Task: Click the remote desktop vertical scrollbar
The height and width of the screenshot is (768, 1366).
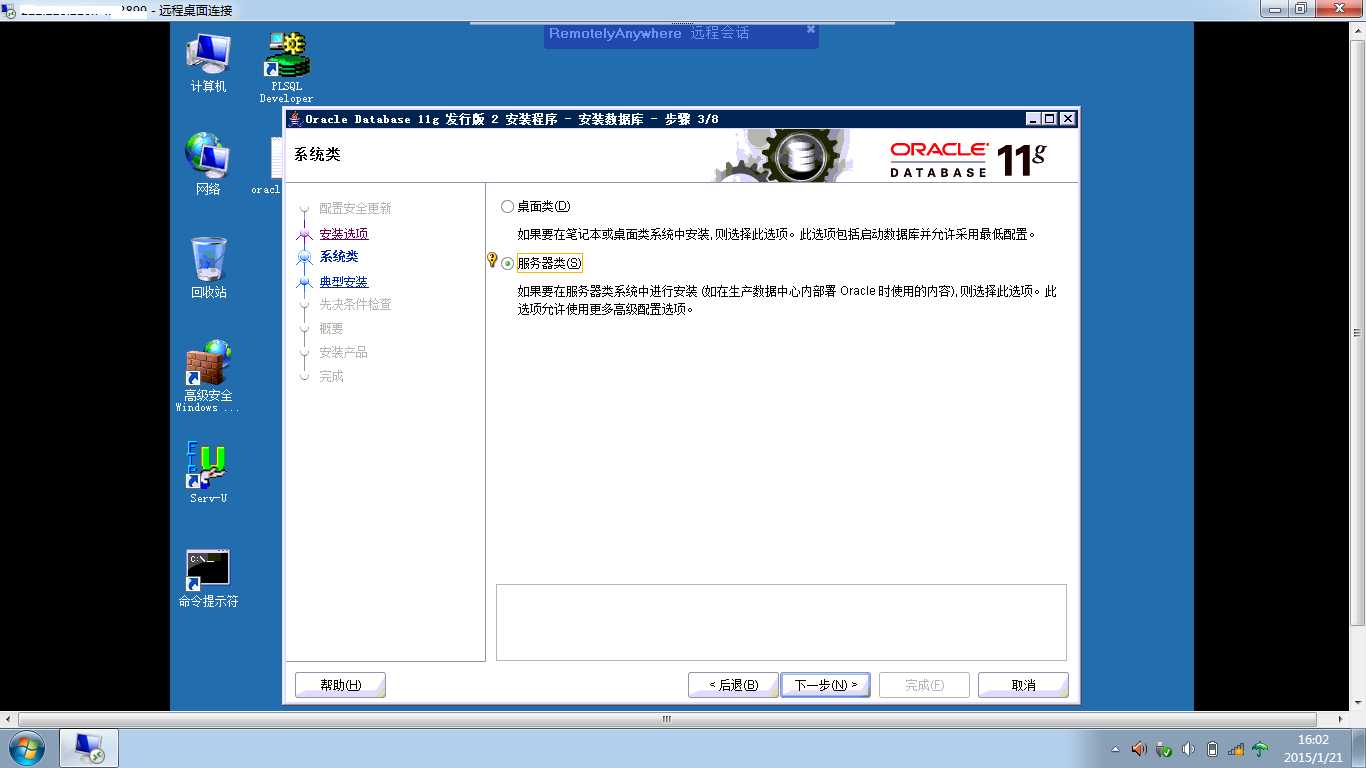Action: click(1358, 333)
